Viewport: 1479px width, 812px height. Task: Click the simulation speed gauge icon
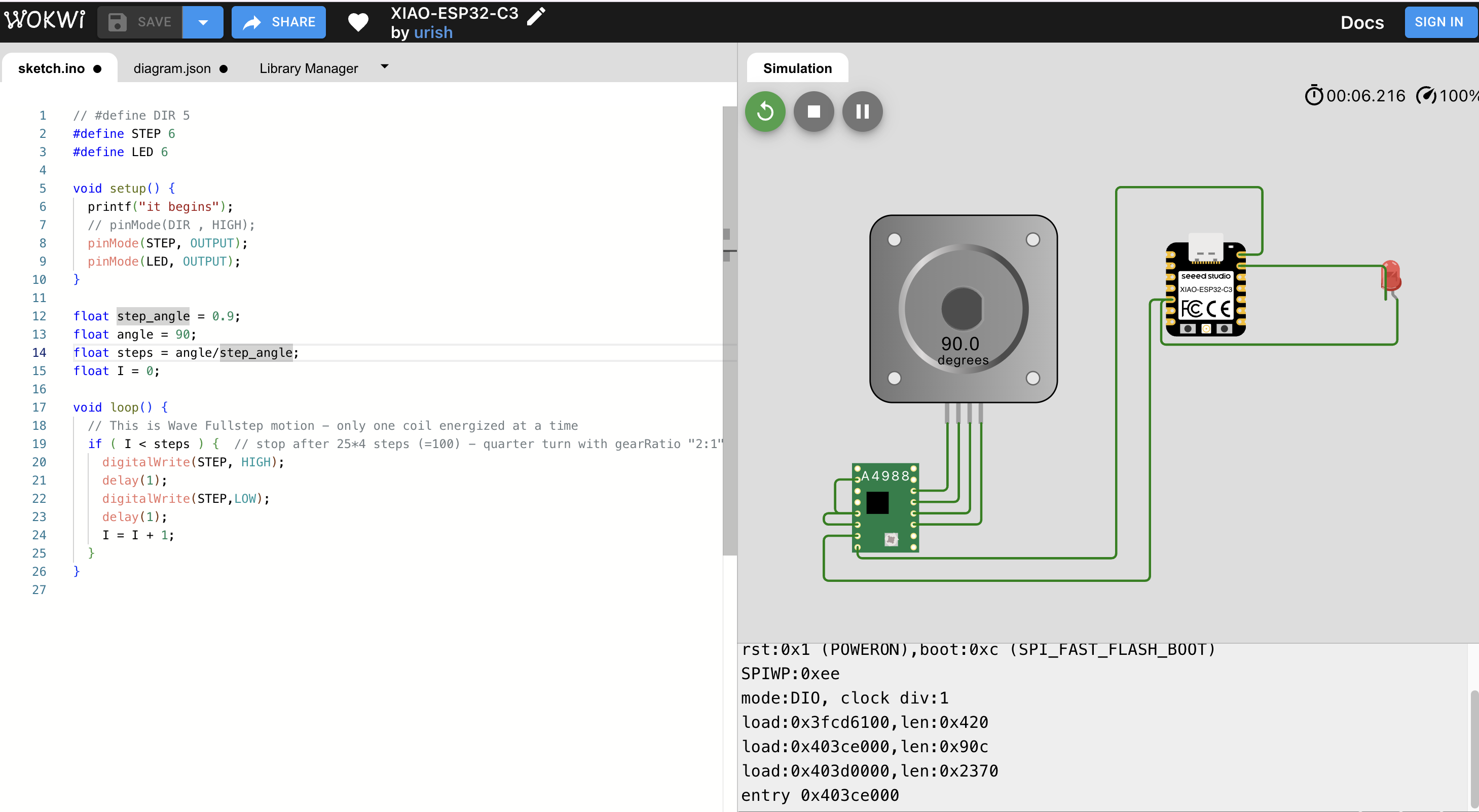(x=1426, y=95)
